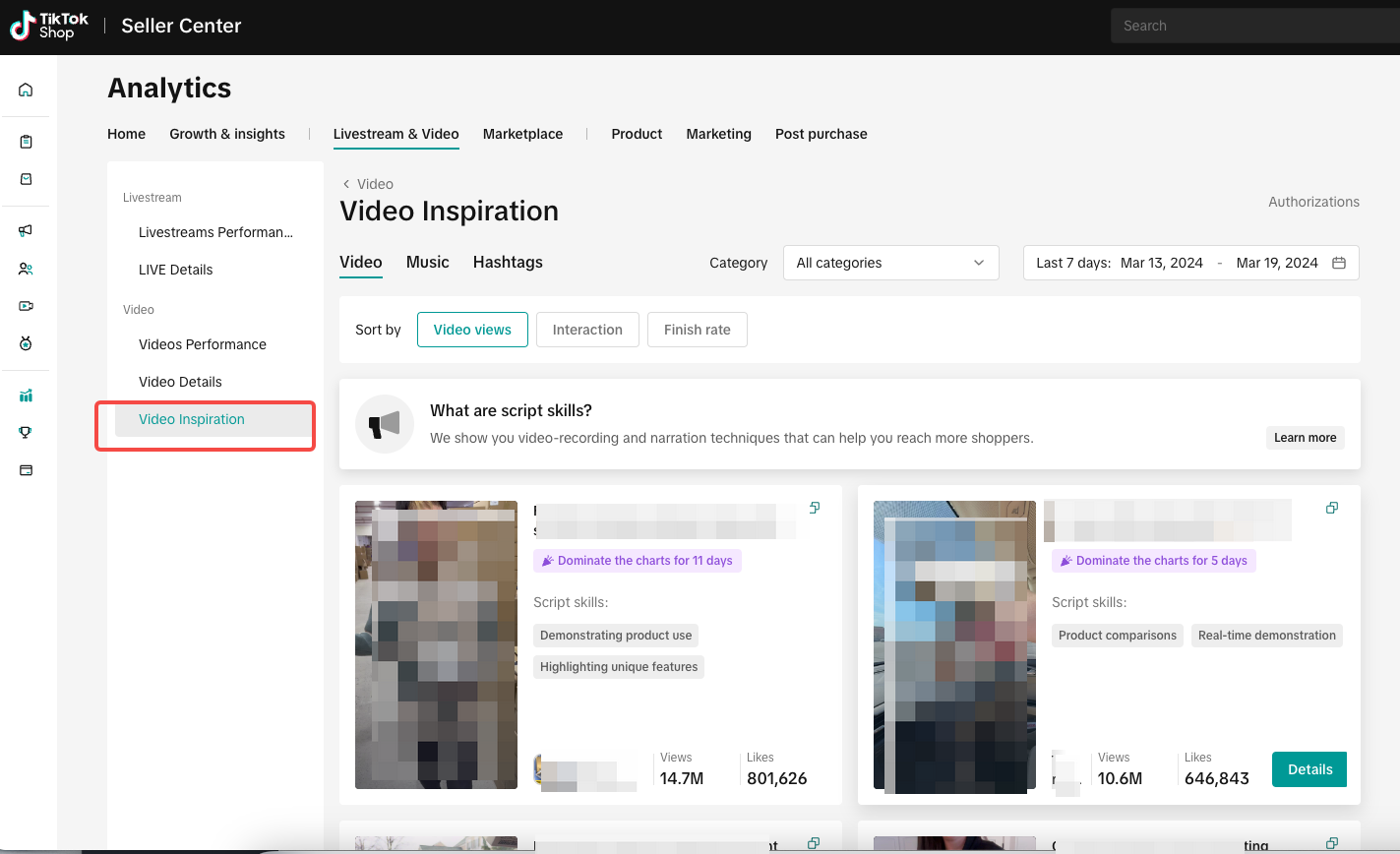The width and height of the screenshot is (1400, 854).
Task: Open the clipboard orders icon in sidebar
Action: (x=26, y=142)
